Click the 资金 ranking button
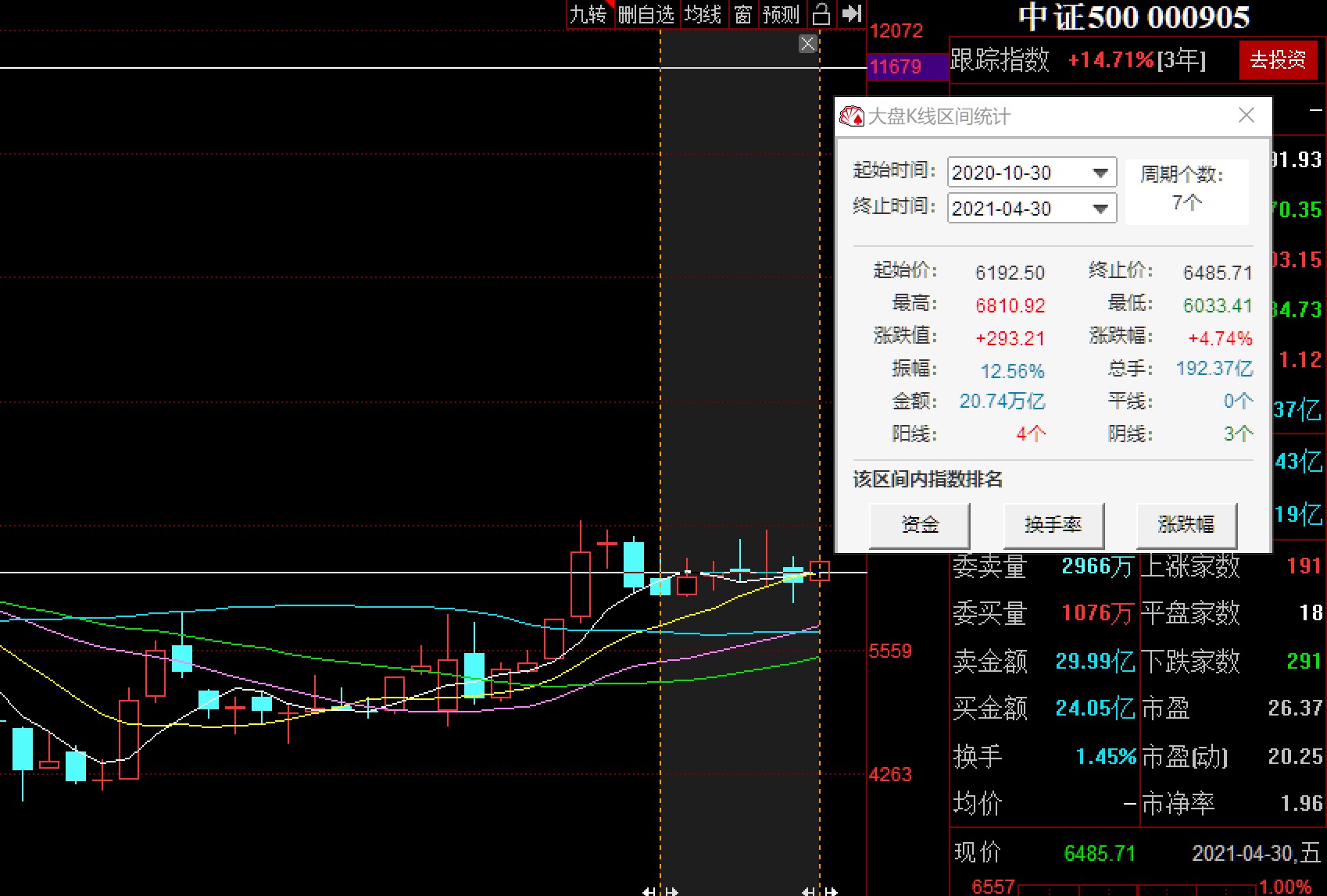This screenshot has width=1327, height=896. point(919,525)
